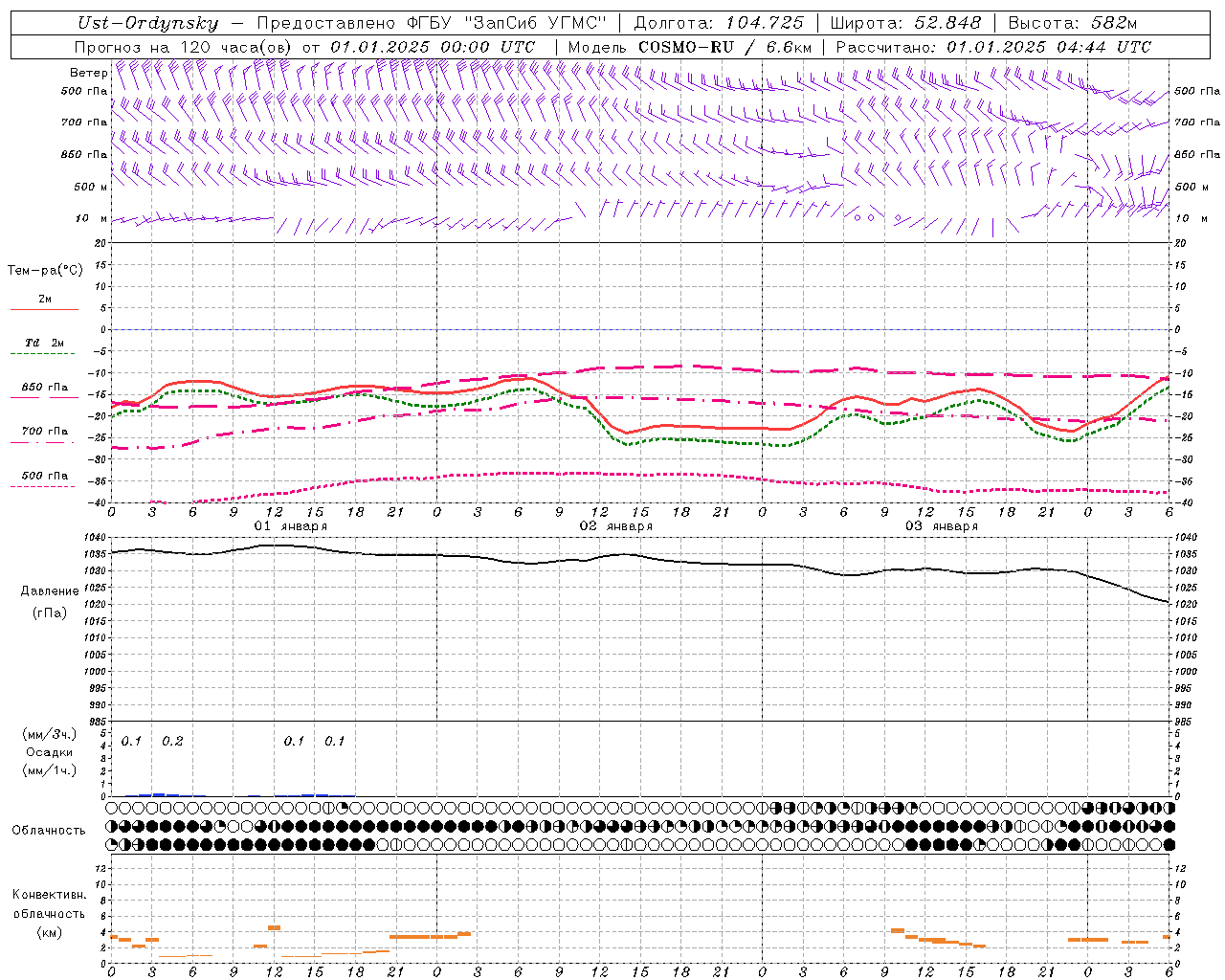Click the "Долгота: 104.725" longitude field

[719, 23]
